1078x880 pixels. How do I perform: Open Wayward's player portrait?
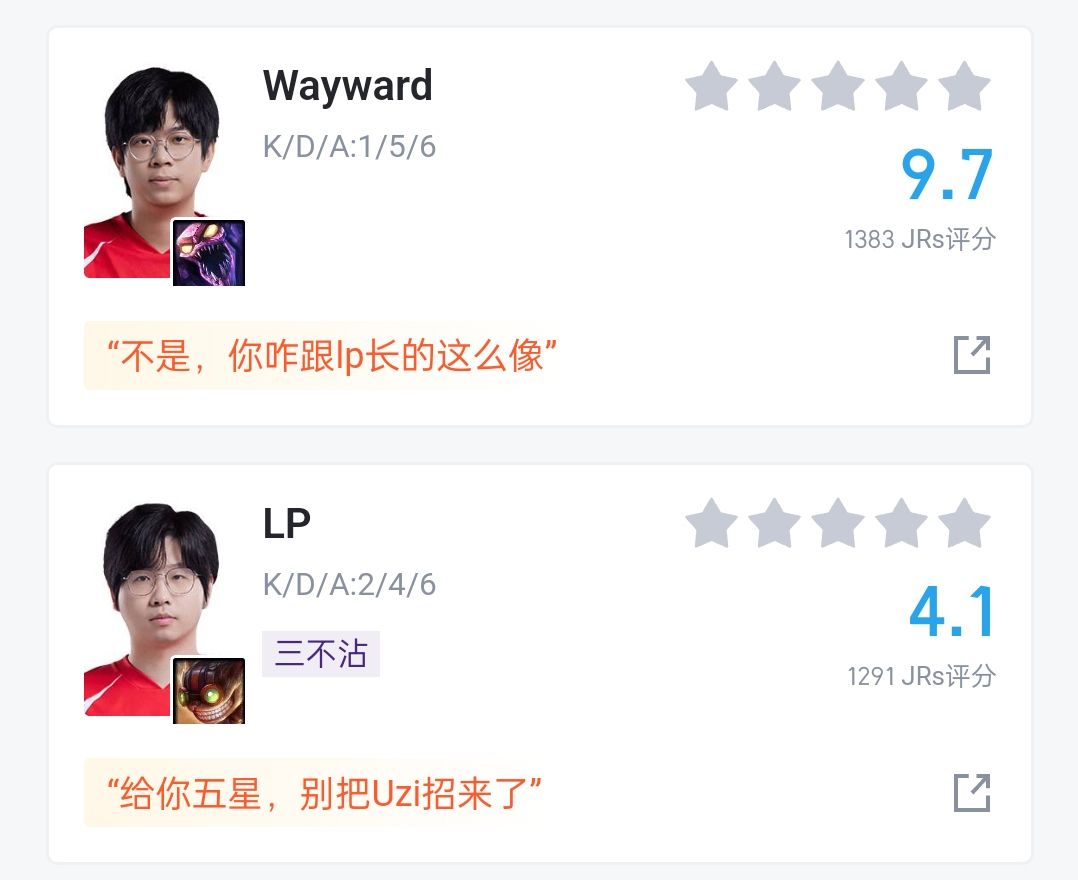(x=151, y=173)
